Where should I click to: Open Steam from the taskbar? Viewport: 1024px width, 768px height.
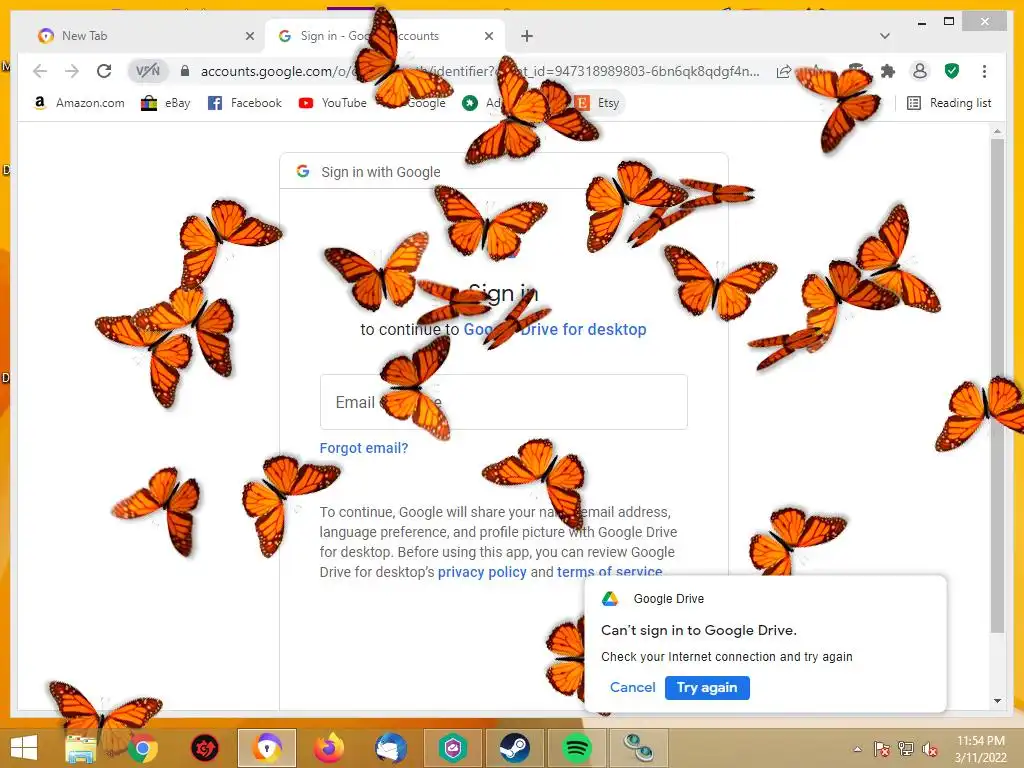(x=515, y=748)
